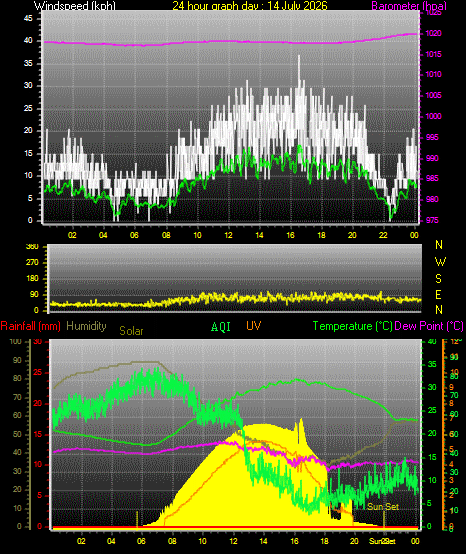Click the Solar legend label

(x=131, y=331)
